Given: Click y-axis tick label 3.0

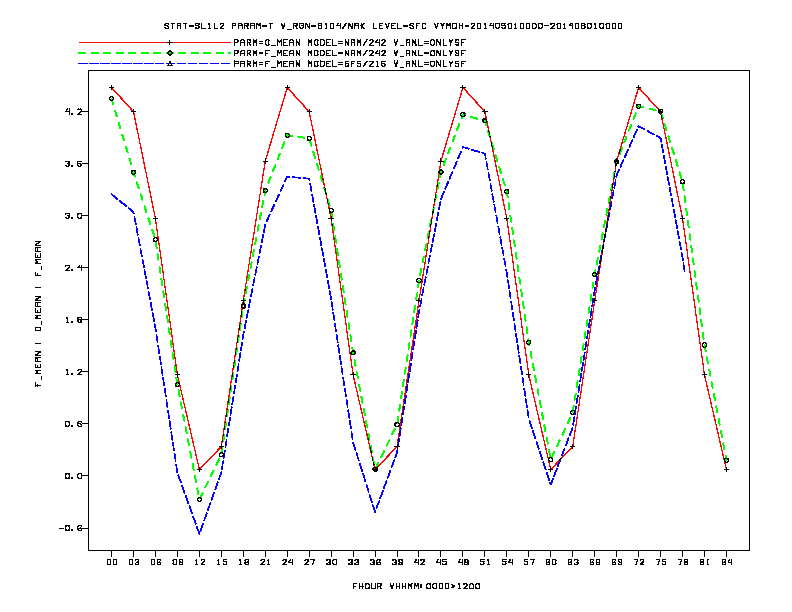Looking at the screenshot, I should [x=73, y=216].
